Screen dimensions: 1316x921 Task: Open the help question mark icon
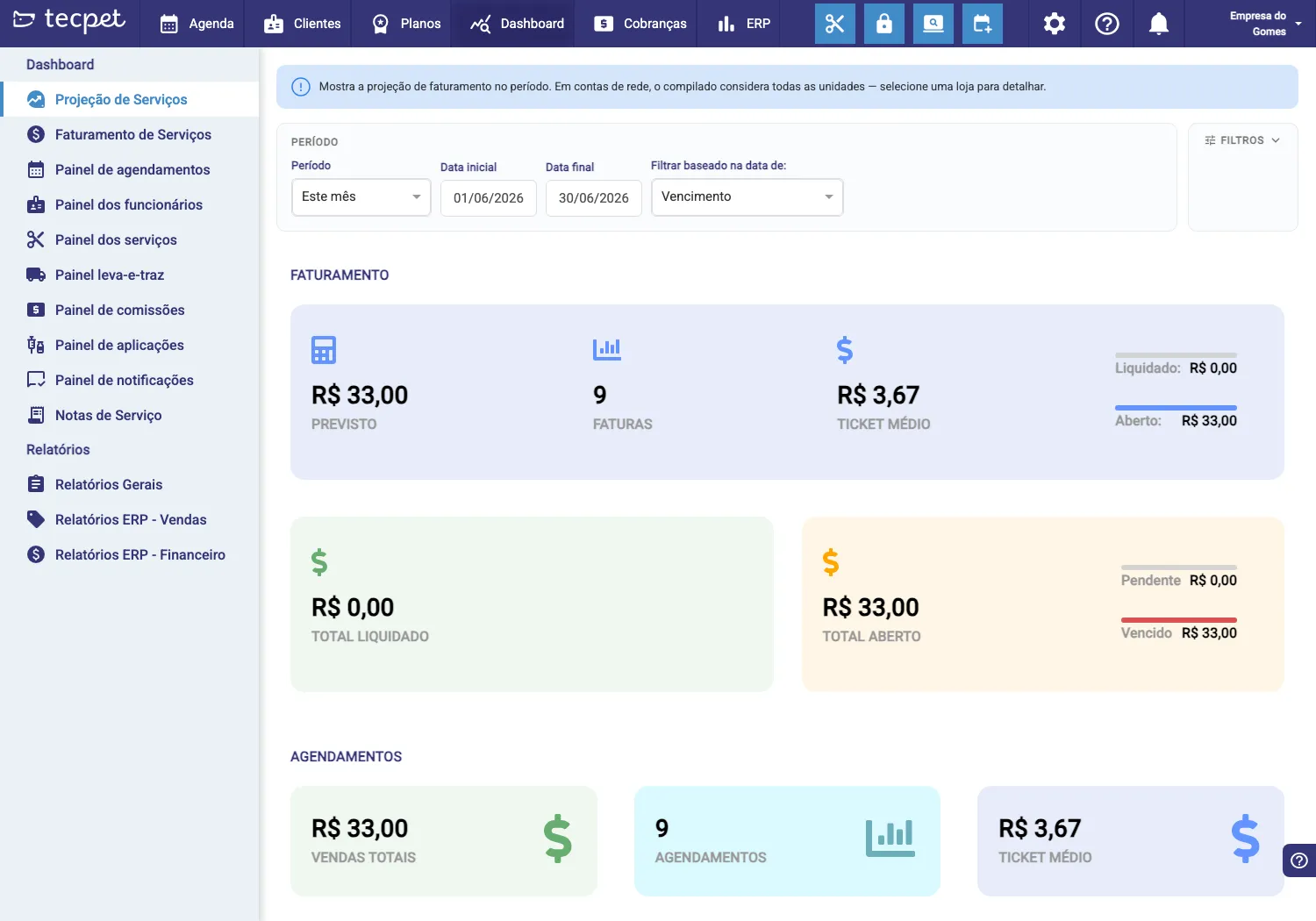point(1107,24)
